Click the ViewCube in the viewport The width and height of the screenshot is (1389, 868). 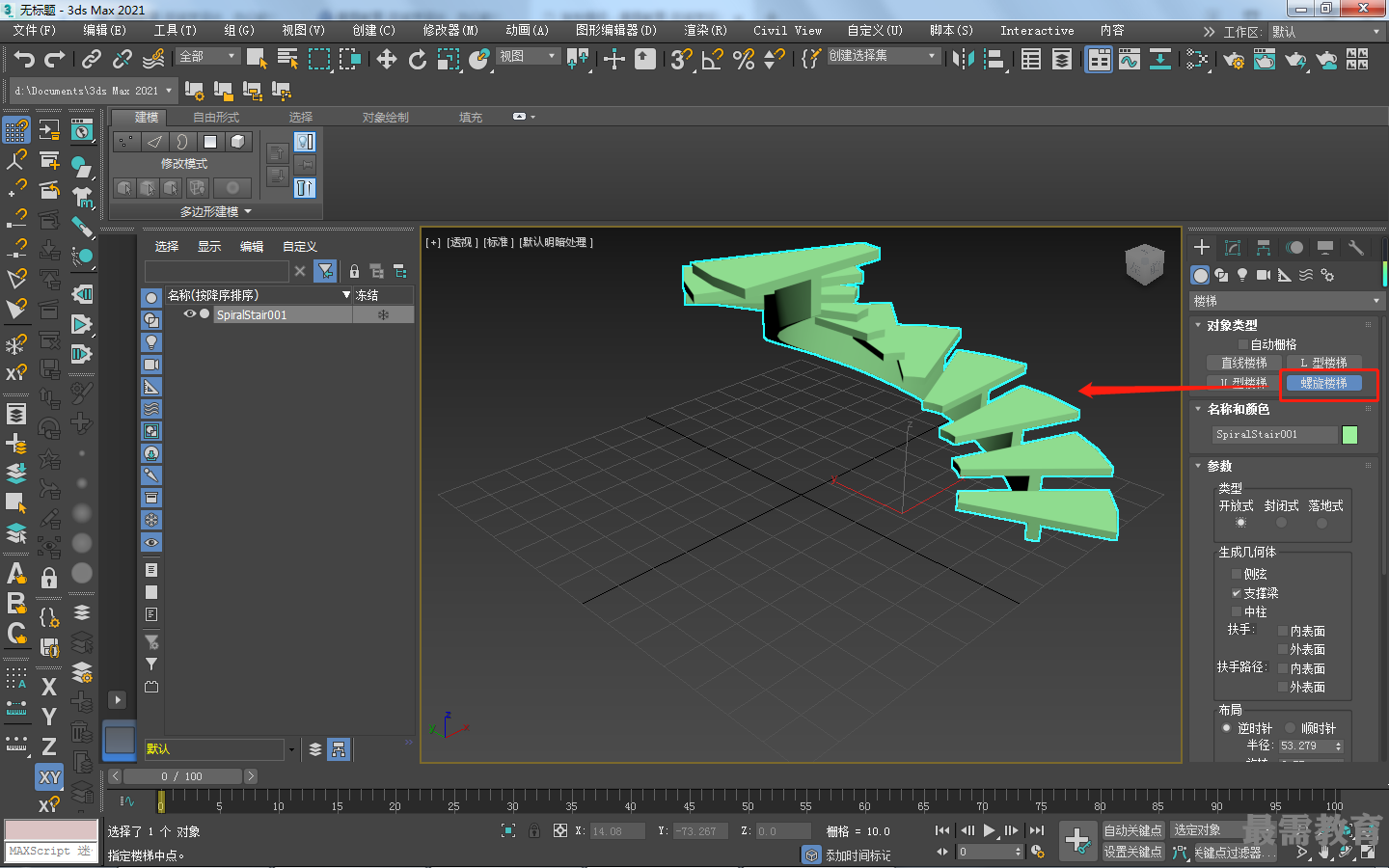pyautogui.click(x=1145, y=264)
